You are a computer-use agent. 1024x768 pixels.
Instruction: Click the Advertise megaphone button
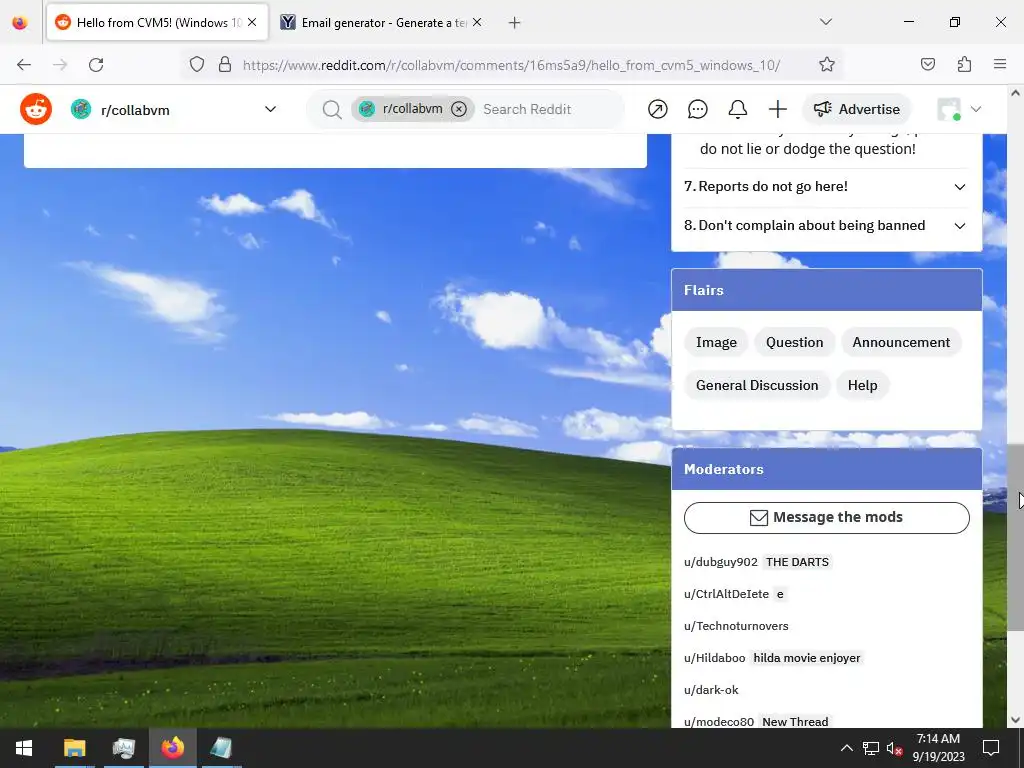[857, 109]
